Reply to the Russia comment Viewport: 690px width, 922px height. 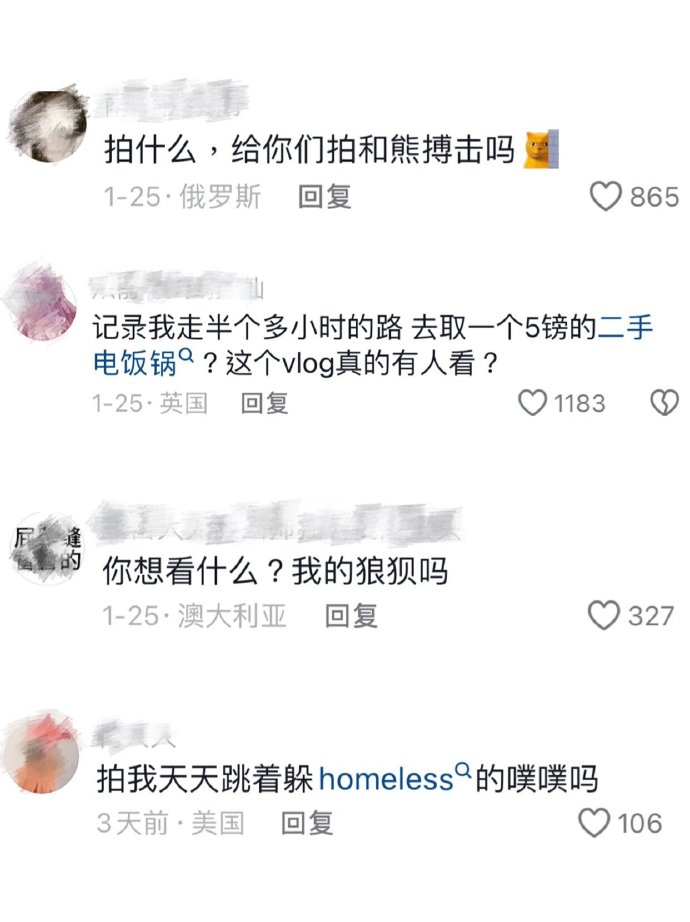(x=325, y=196)
